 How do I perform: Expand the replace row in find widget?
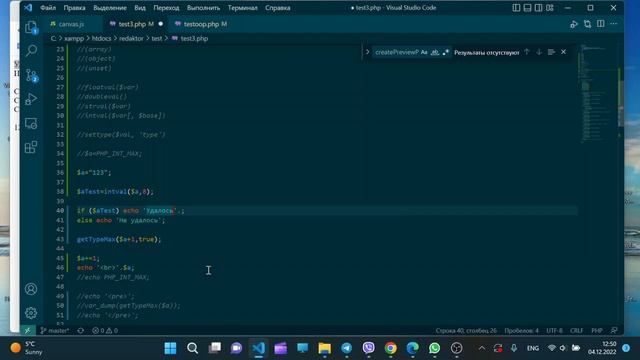(367, 52)
